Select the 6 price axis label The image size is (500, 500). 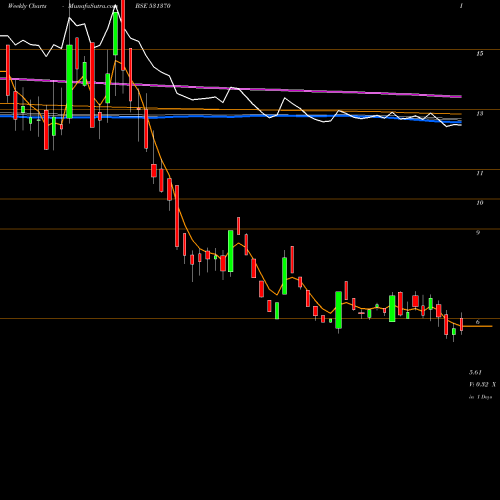[478, 322]
